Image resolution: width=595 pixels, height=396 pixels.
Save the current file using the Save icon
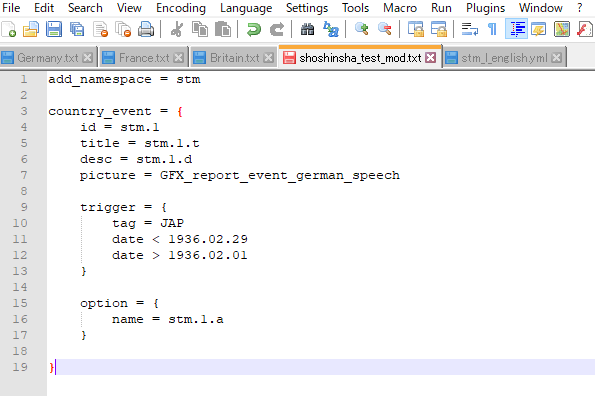54,29
